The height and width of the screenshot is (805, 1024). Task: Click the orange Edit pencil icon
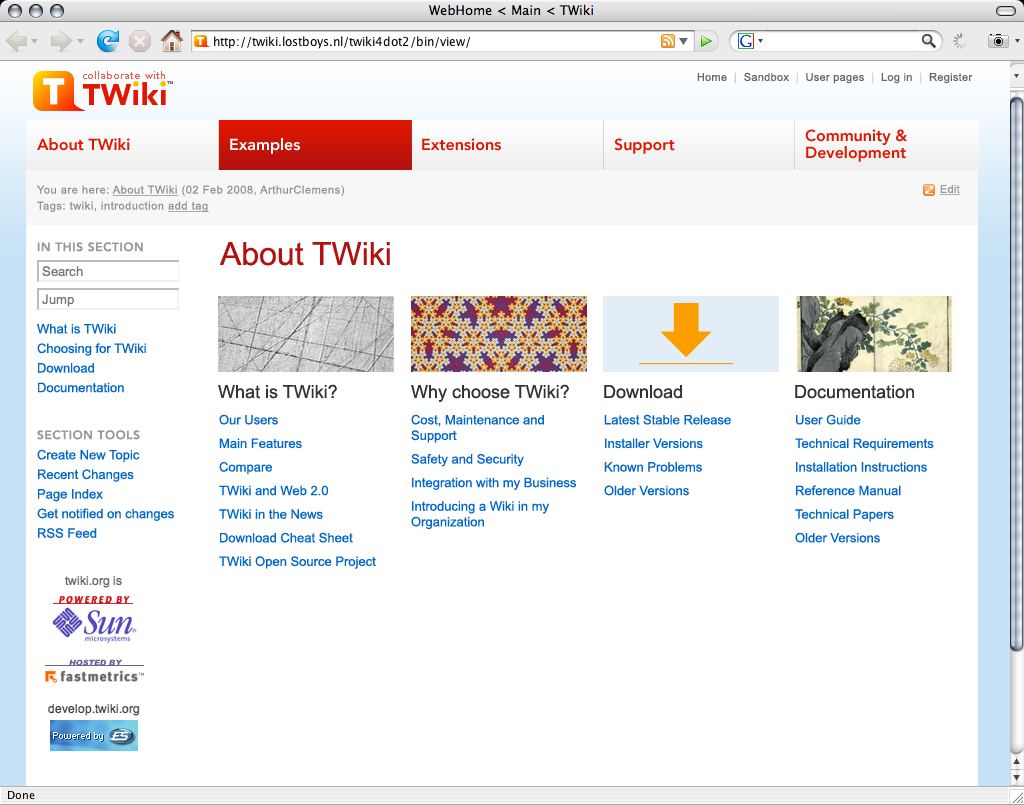[x=929, y=190]
